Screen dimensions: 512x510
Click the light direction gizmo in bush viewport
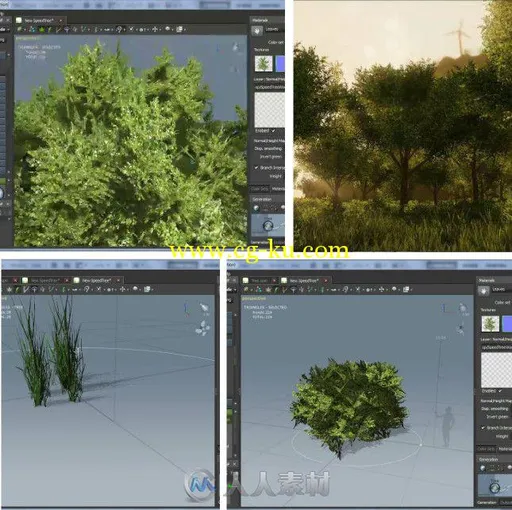(462, 307)
